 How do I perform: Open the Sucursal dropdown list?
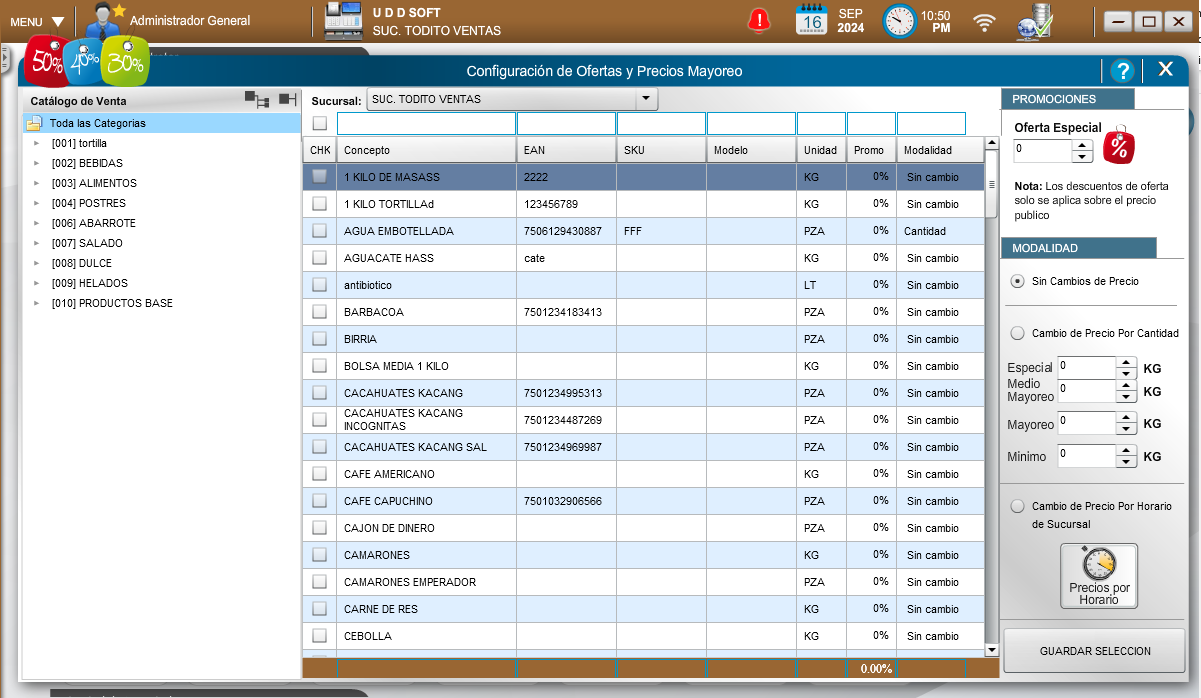point(646,99)
